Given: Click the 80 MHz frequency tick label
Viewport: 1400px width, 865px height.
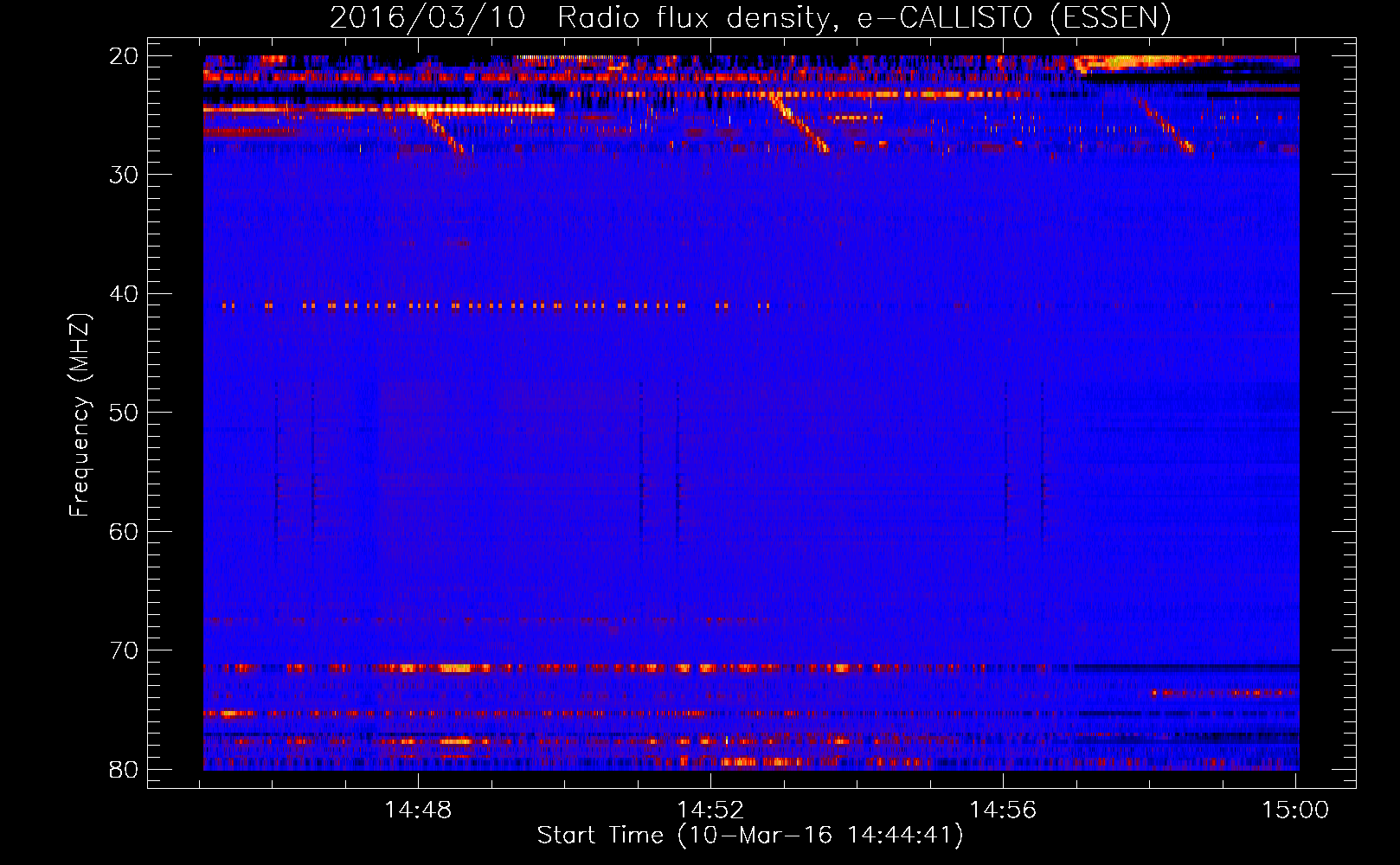Looking at the screenshot, I should [124, 770].
